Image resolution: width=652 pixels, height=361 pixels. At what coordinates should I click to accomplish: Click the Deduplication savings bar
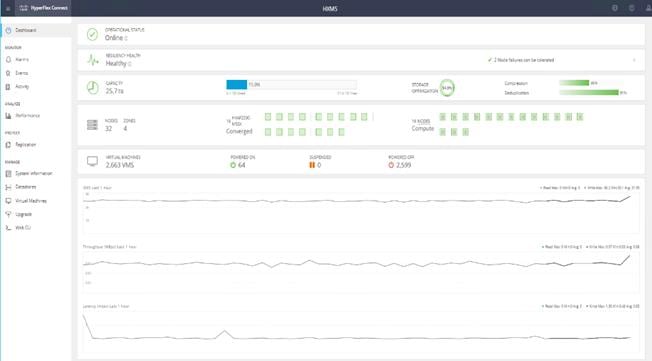pos(590,92)
